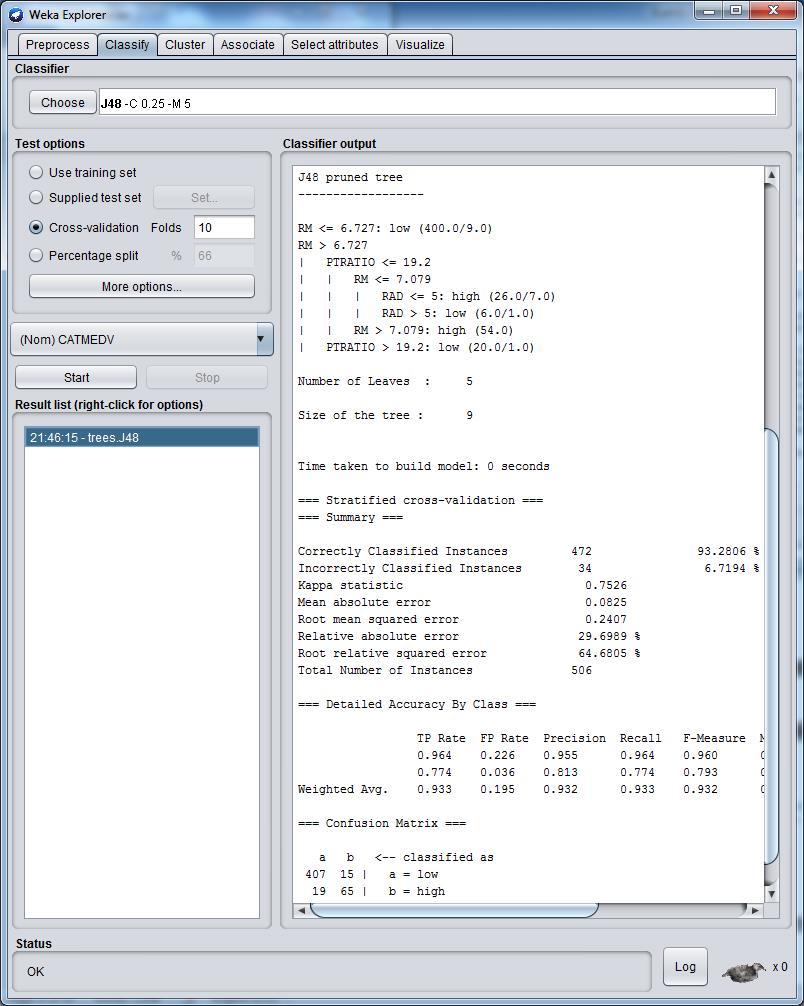Screen dimensions: 804x1006
Task: Go to the Visualize tab
Action: tap(420, 44)
